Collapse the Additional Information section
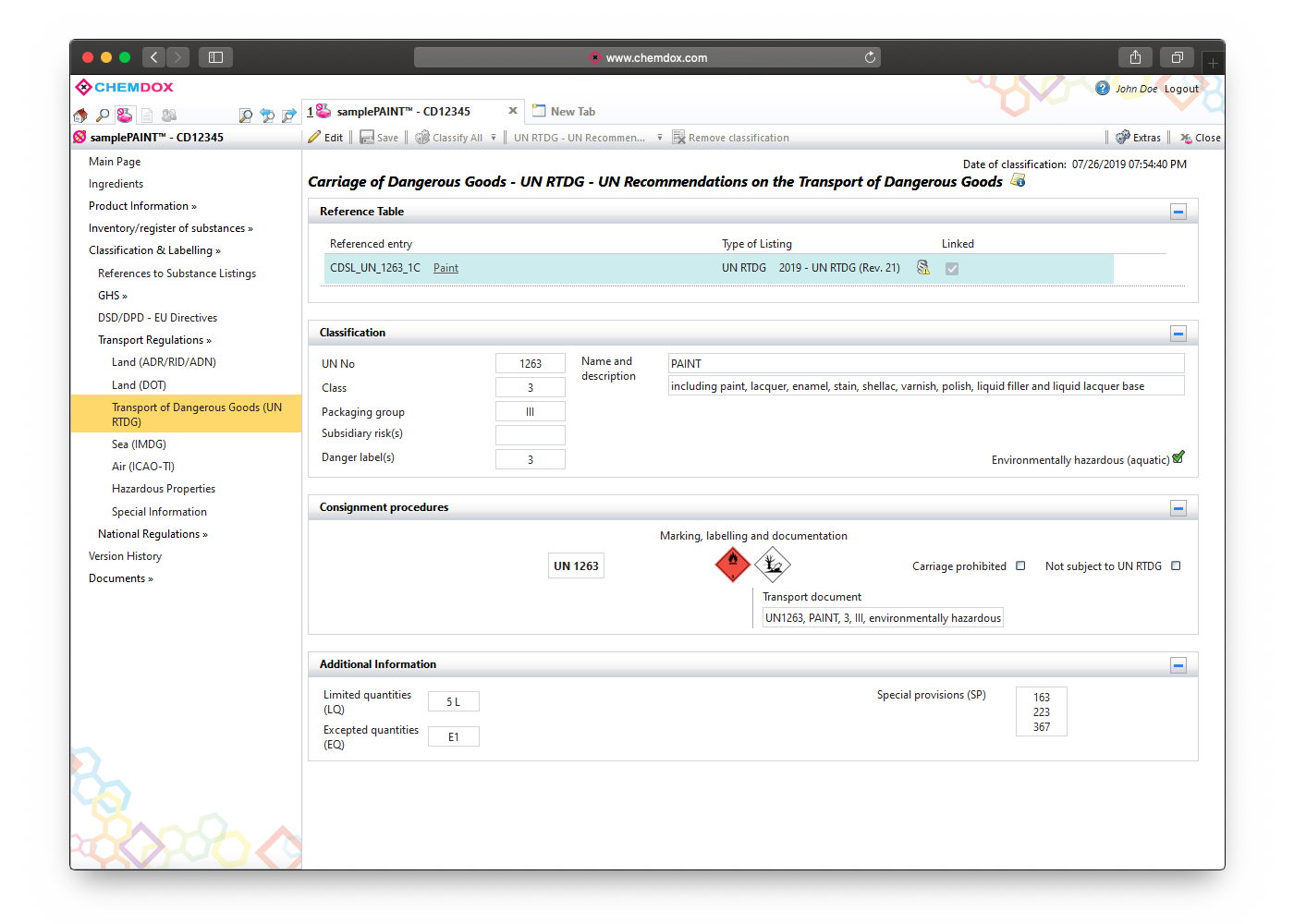This screenshot has height=924, width=1294. coord(1178,664)
